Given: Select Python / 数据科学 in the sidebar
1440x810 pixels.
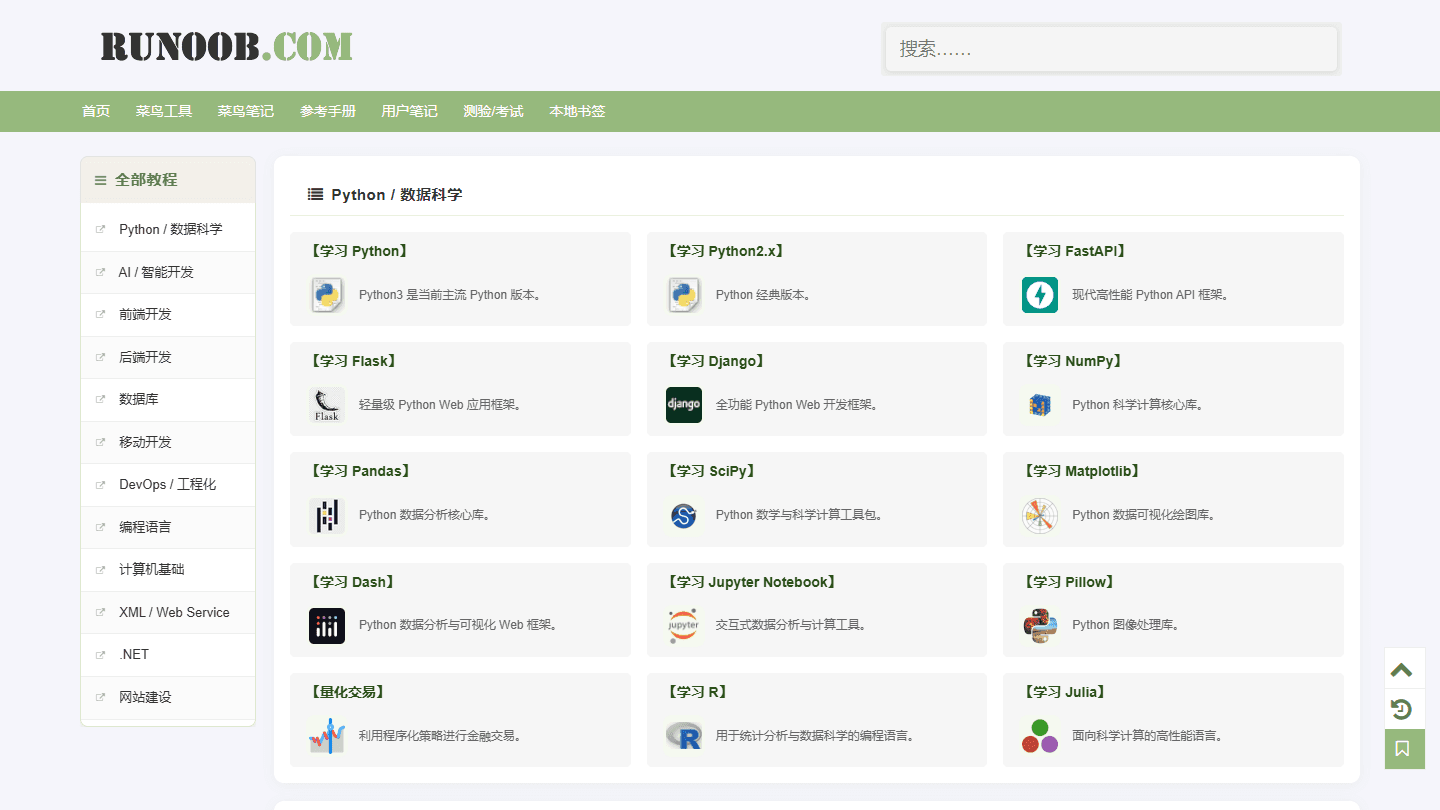Looking at the screenshot, I should [171, 229].
